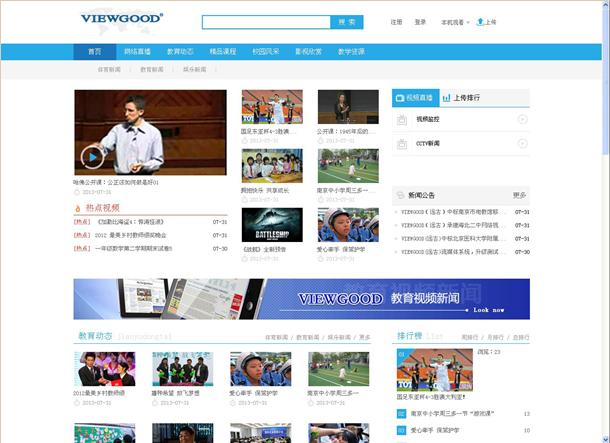Click 娱乐新闻 in the gray sub-navigation bar
The height and width of the screenshot is (443, 610).
(195, 70)
